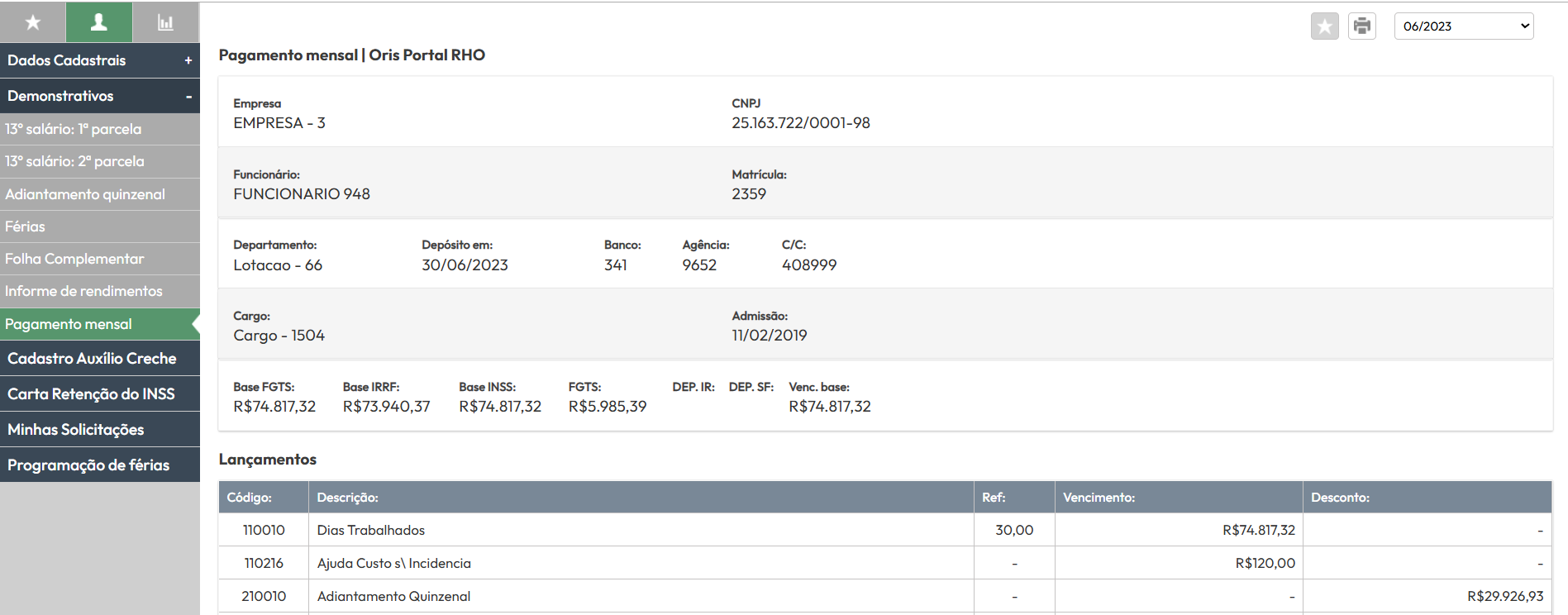The height and width of the screenshot is (615, 1568).
Task: Click the Lotacao - 66 department value
Action: click(x=278, y=265)
